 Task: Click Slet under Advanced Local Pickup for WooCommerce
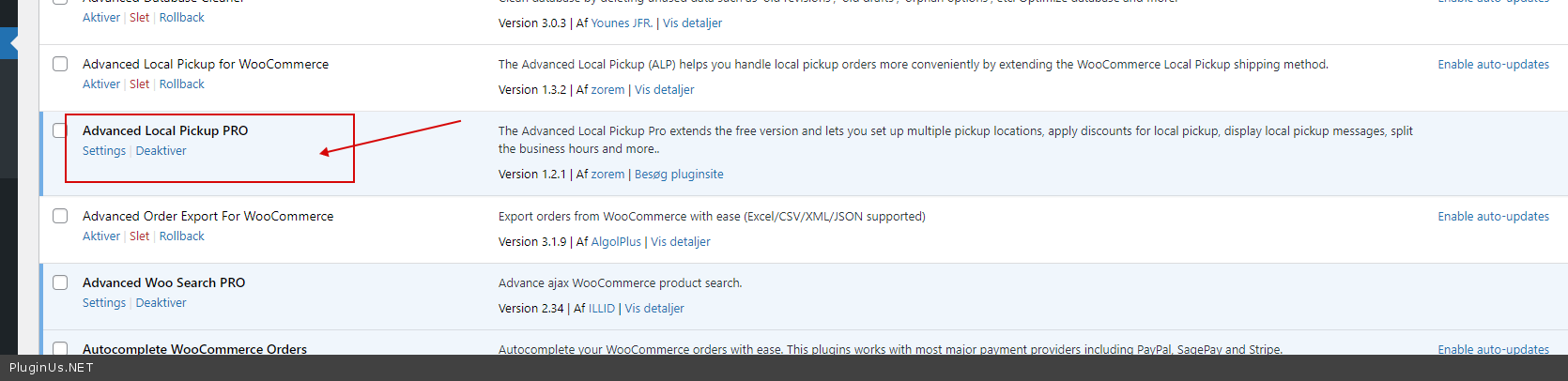[x=139, y=84]
